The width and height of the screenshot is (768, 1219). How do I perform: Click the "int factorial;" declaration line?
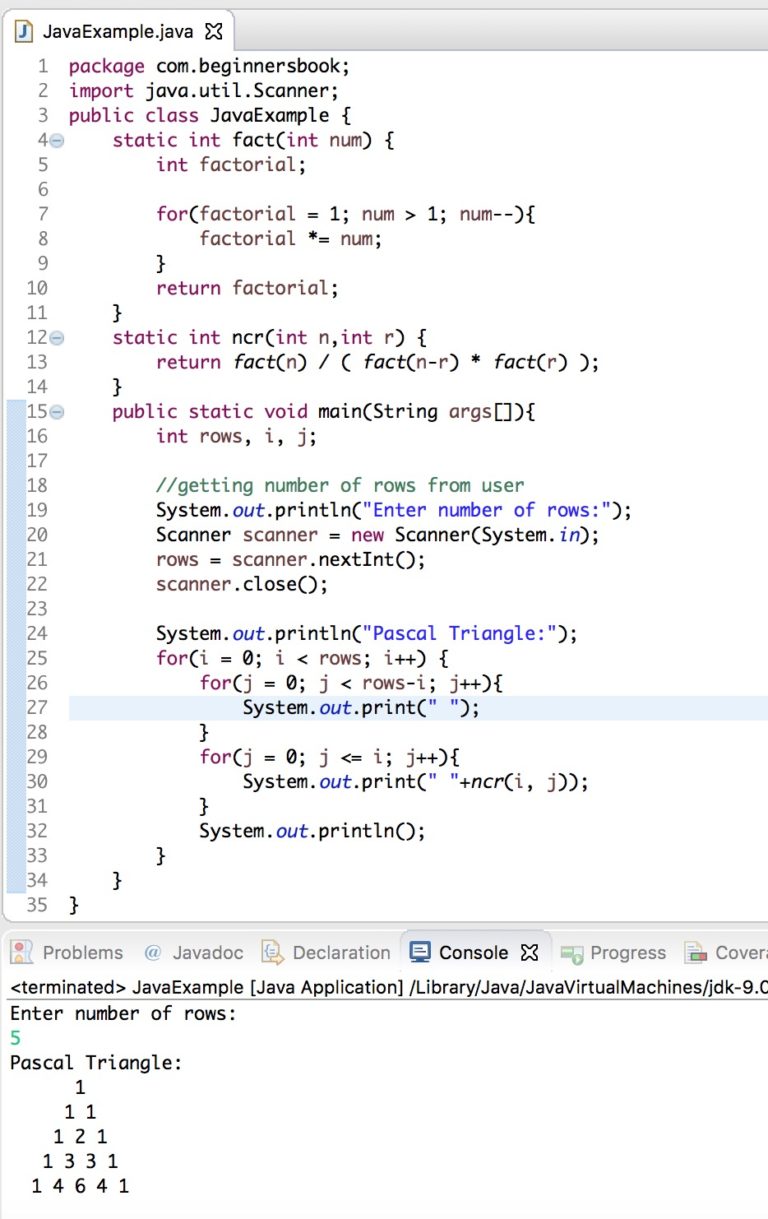click(231, 165)
